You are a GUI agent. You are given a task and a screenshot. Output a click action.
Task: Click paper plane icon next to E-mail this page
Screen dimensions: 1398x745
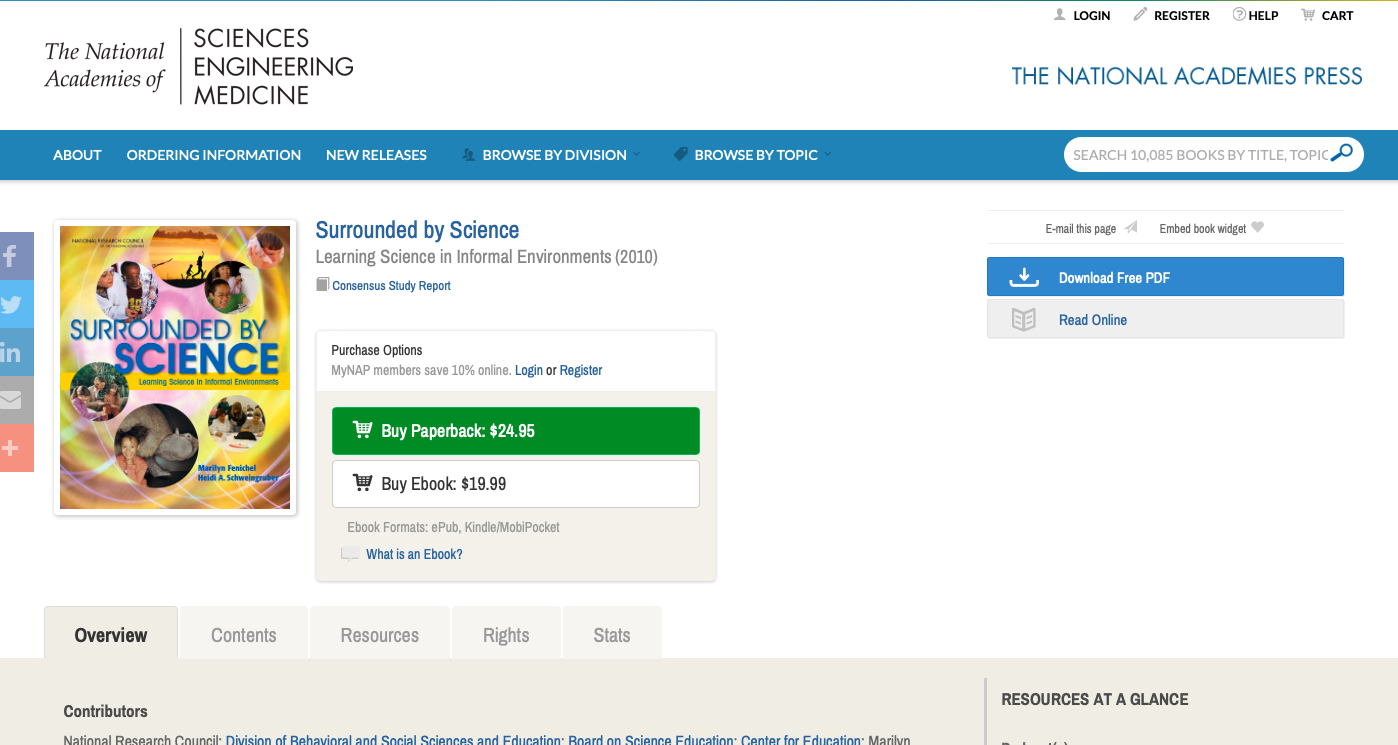tap(1131, 228)
